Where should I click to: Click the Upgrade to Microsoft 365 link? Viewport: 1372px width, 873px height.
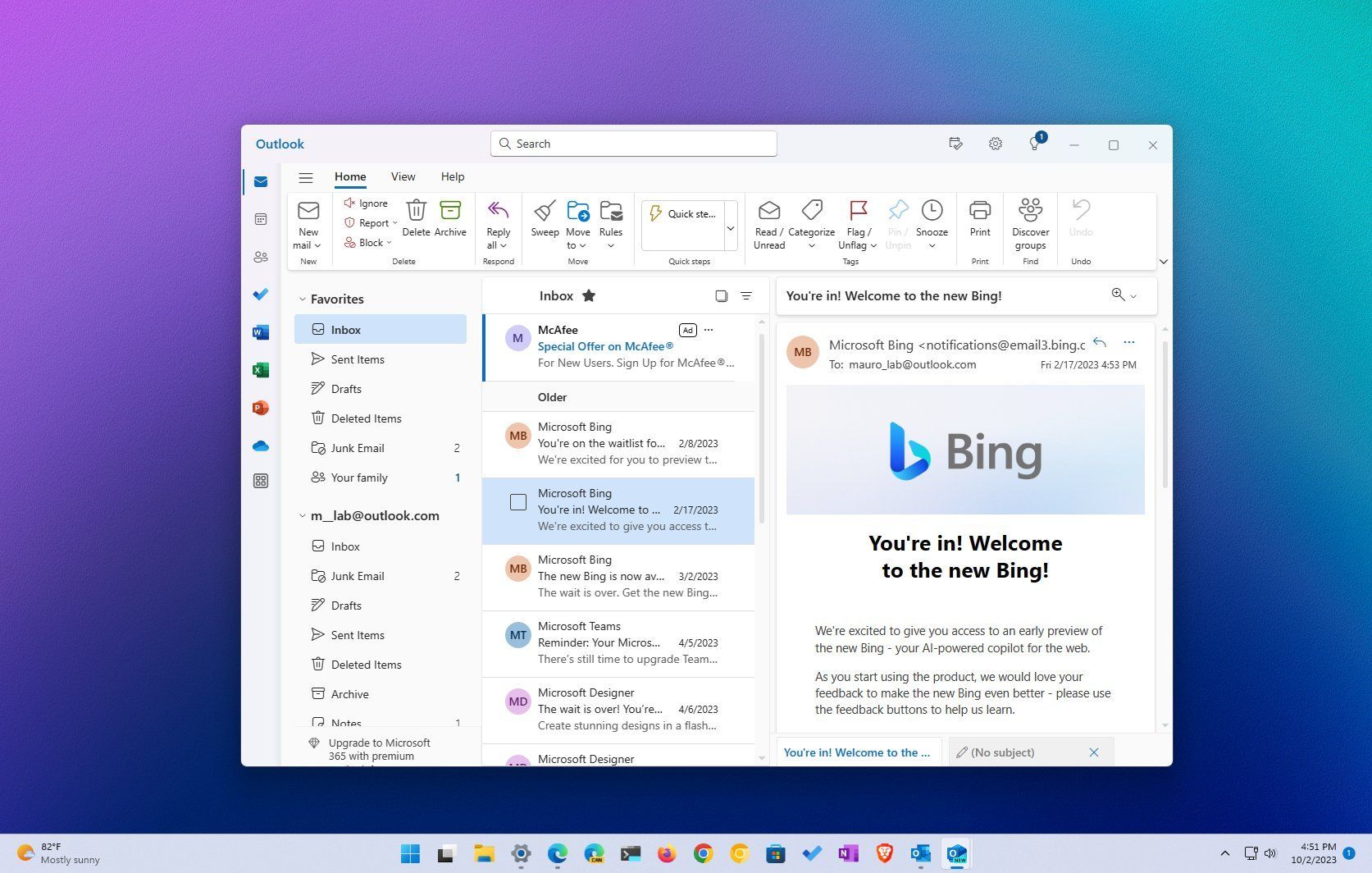379,749
